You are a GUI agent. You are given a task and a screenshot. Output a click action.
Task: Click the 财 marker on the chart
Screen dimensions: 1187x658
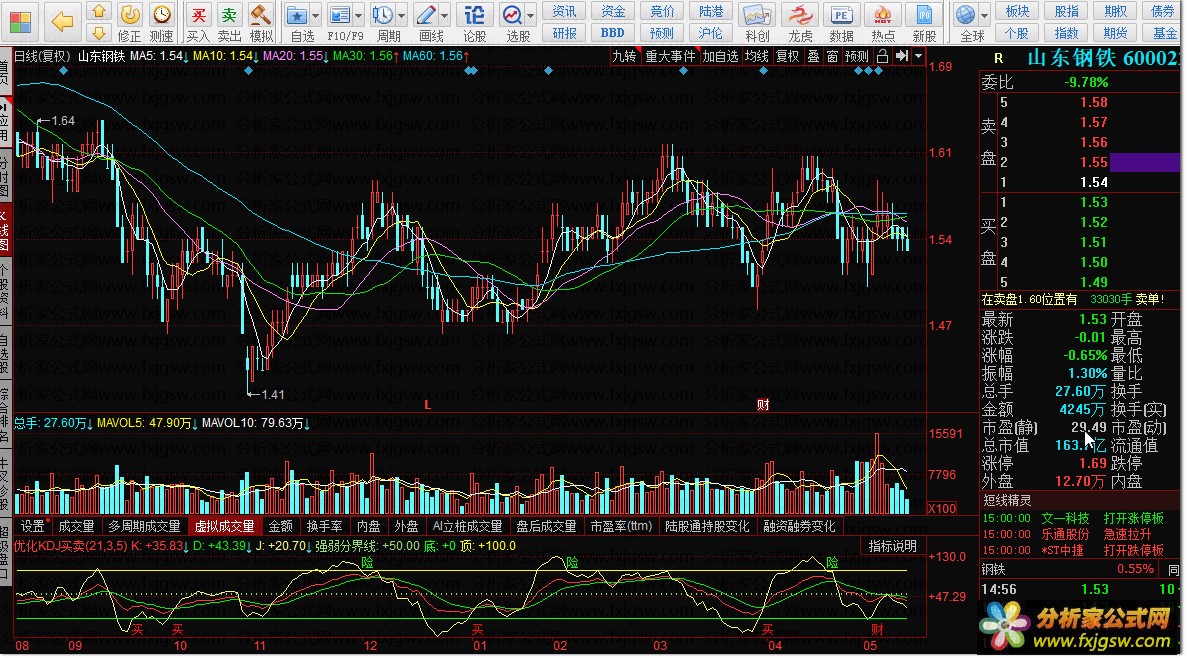click(x=763, y=405)
